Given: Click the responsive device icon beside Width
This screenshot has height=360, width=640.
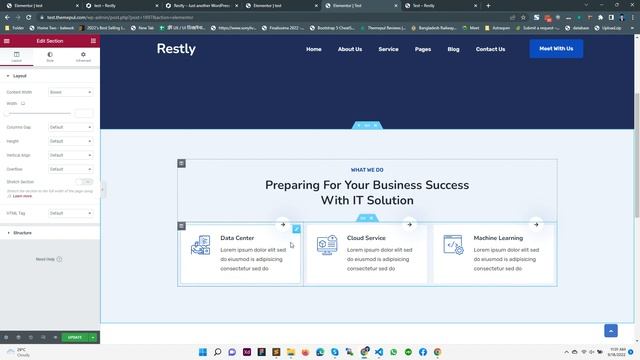Looking at the screenshot, I should 23,103.
